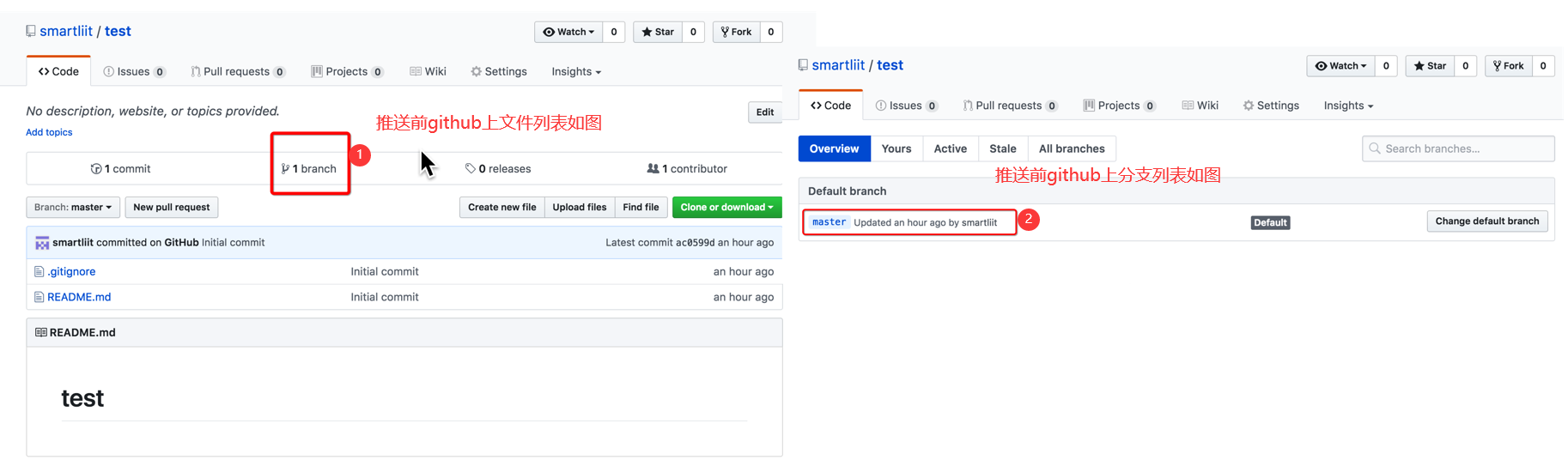Open master branch link
Screen dimensions: 1568x466
(x=829, y=222)
